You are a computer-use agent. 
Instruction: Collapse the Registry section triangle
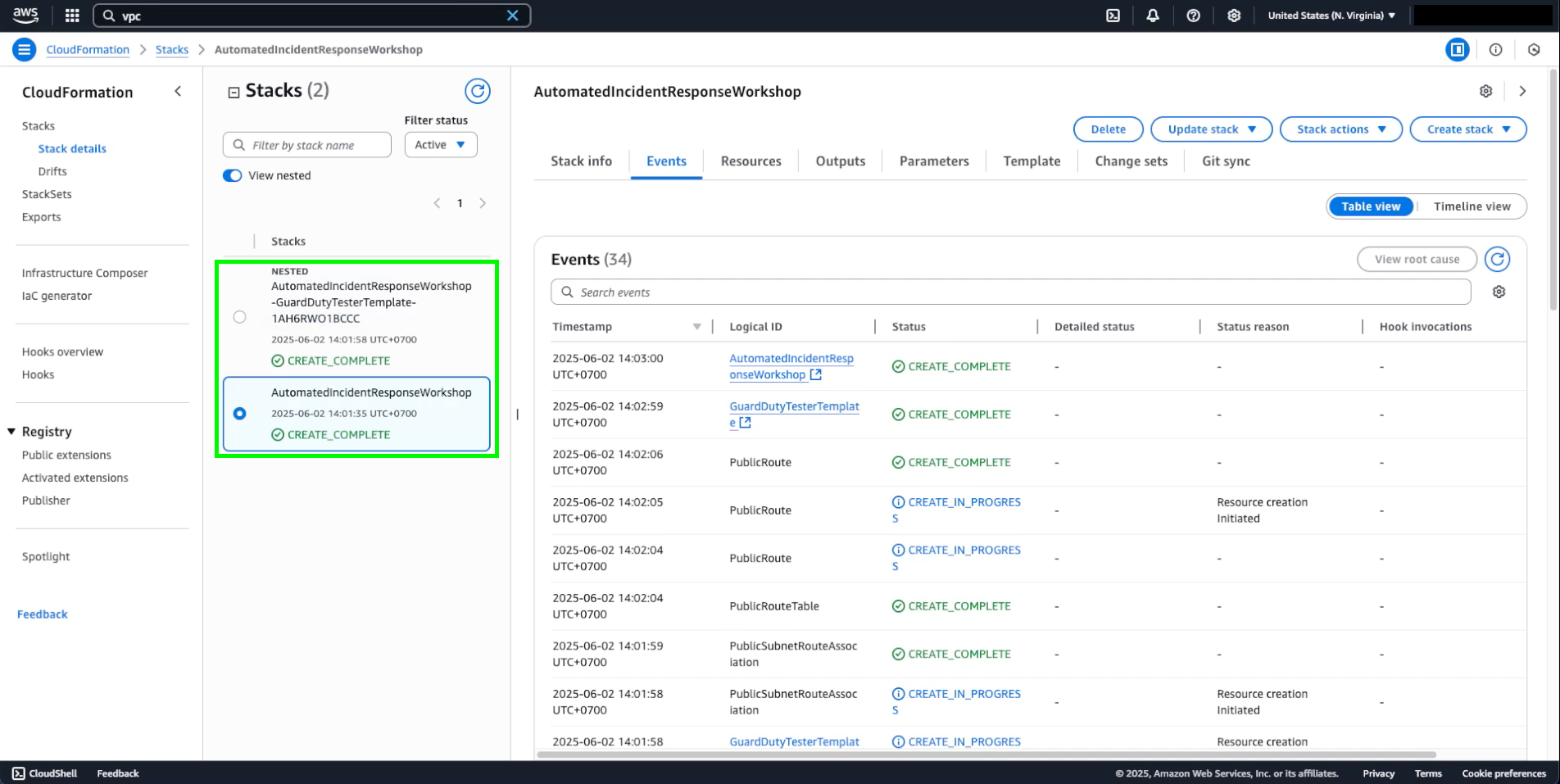tap(11, 432)
